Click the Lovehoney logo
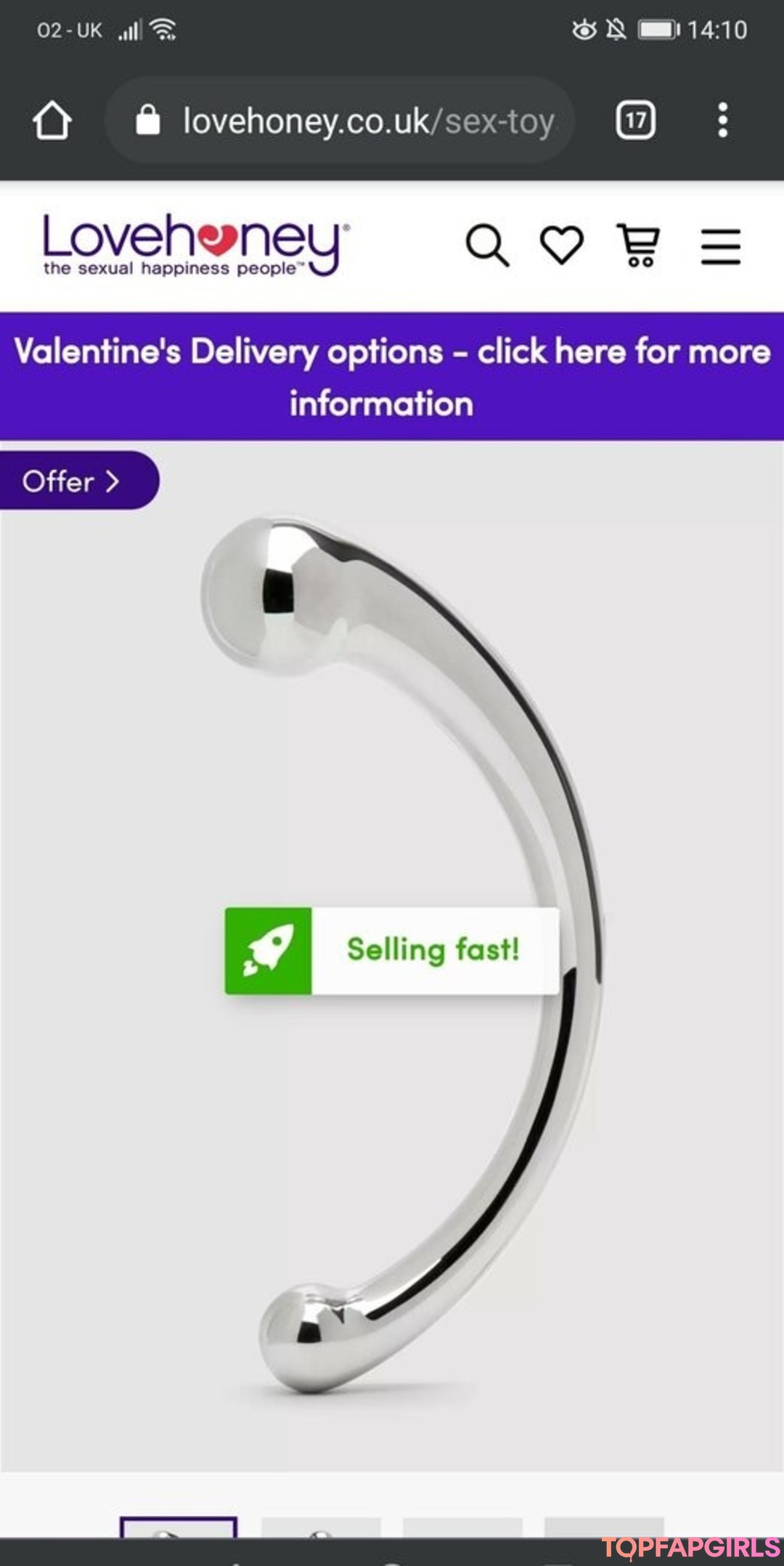 196,245
